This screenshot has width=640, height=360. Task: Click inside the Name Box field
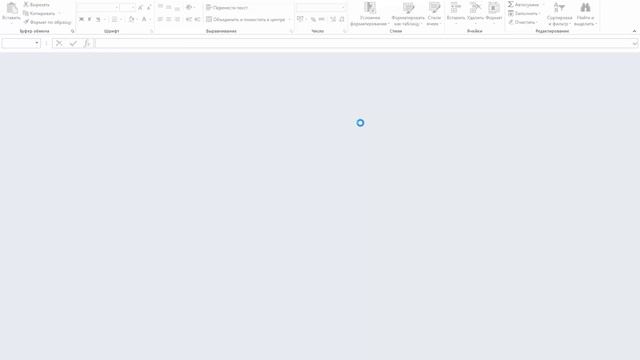18,43
